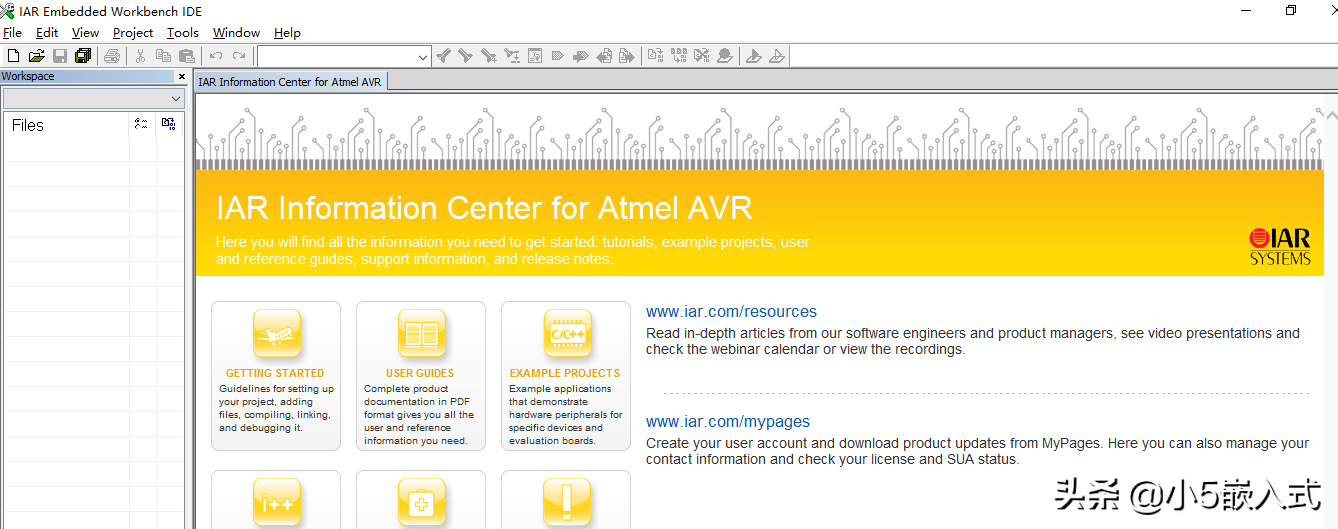The width and height of the screenshot is (1338, 529).
Task: Expand the Workspace configuration dropdown
Action: pyautogui.click(x=176, y=99)
